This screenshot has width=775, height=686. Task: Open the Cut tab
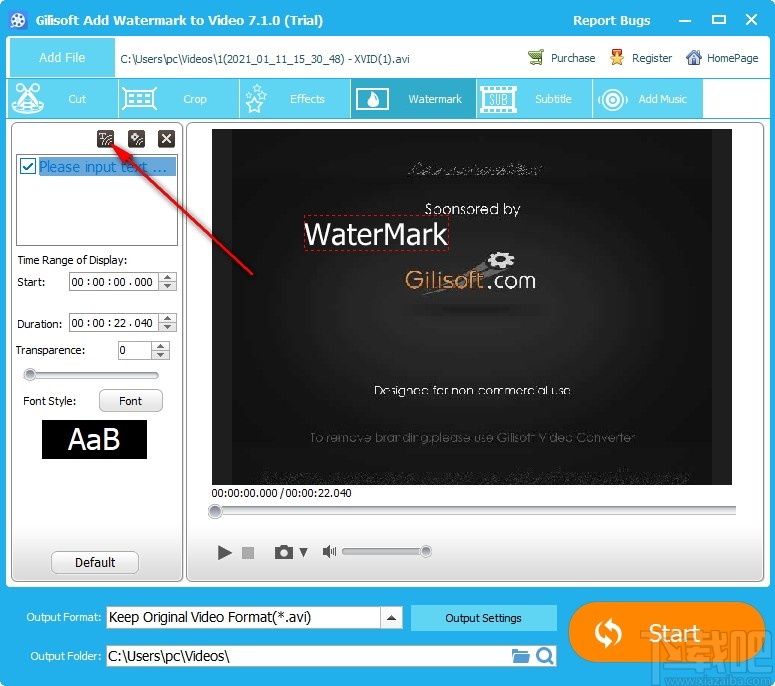63,98
